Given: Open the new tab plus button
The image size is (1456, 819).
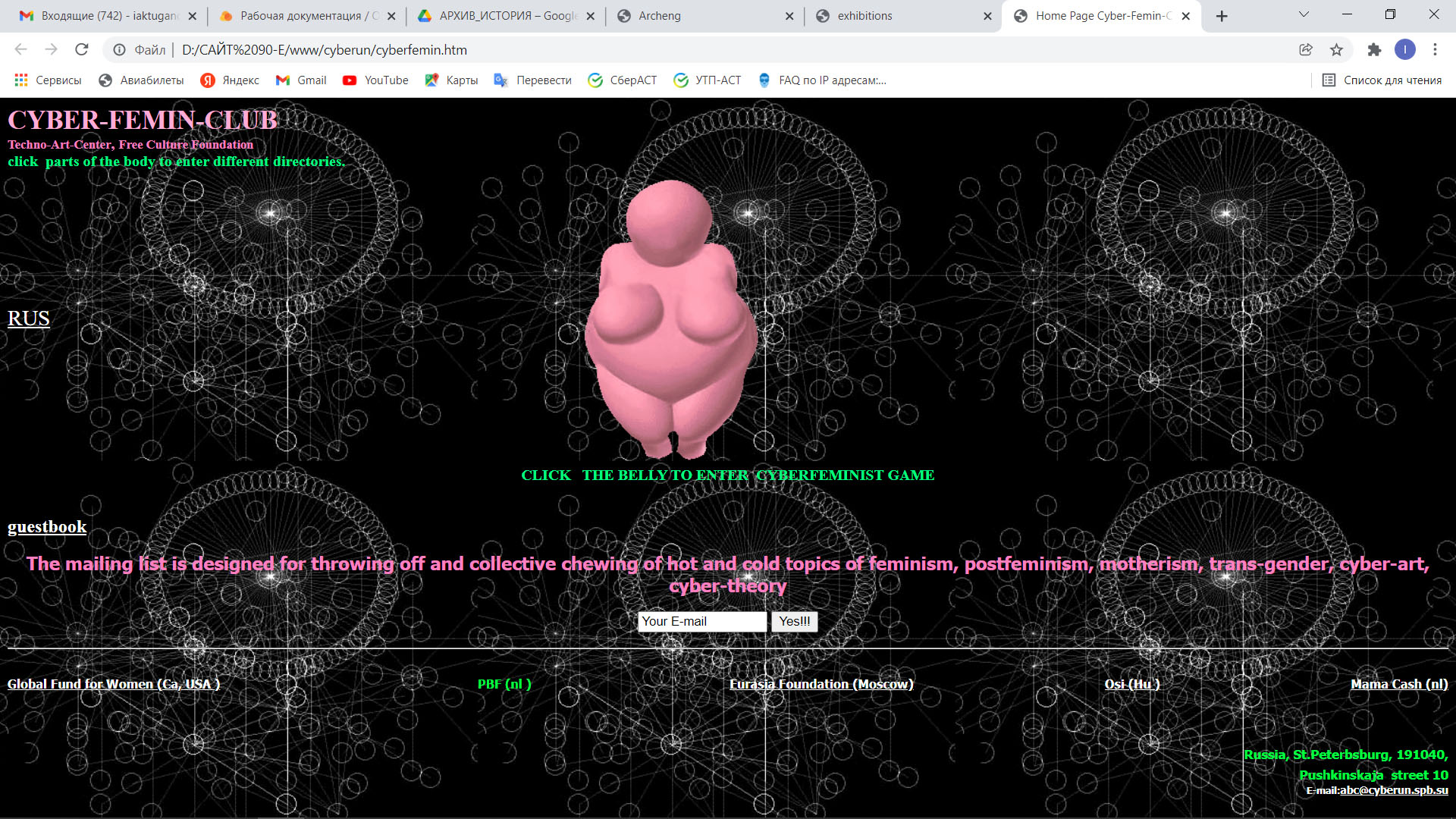Looking at the screenshot, I should (1222, 16).
